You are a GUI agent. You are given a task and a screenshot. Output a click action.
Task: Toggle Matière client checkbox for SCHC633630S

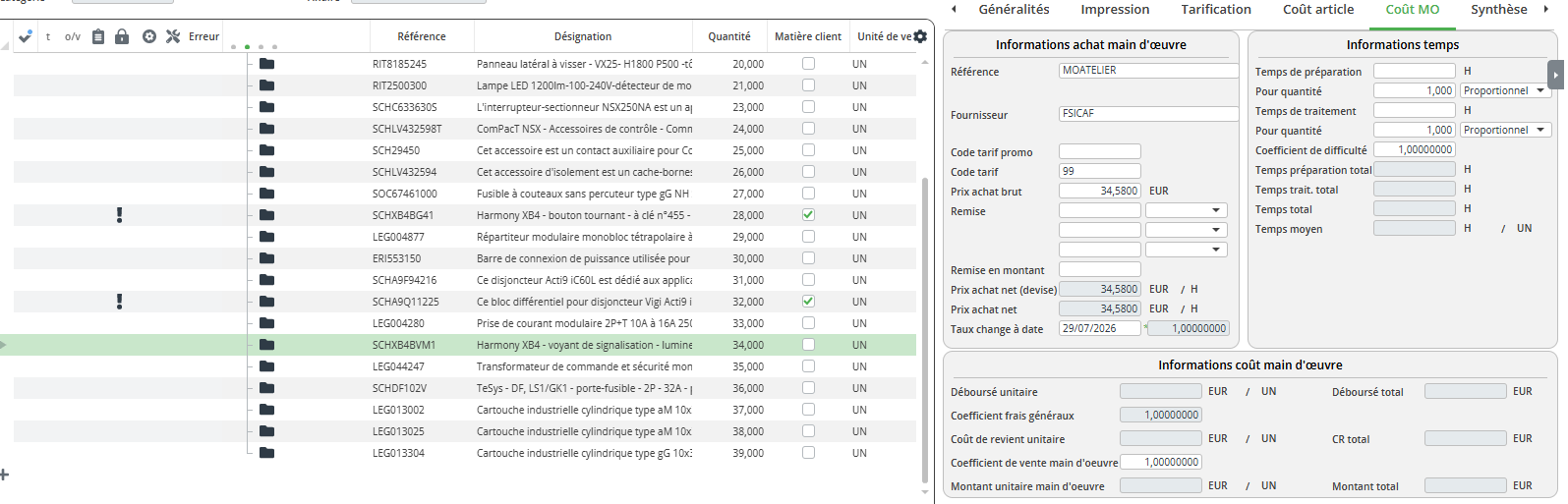808,107
